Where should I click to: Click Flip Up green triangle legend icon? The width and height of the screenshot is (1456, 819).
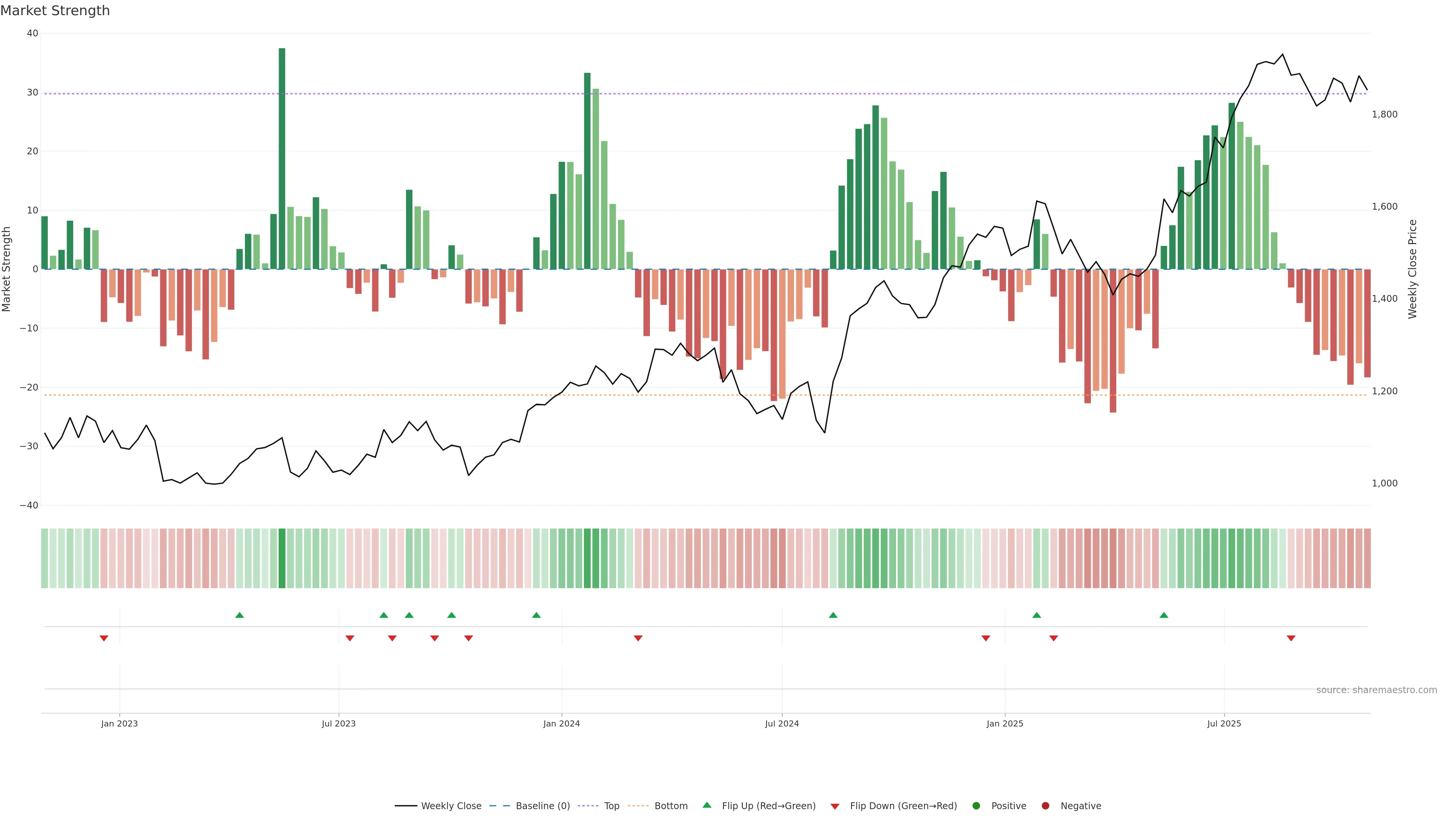706,805
